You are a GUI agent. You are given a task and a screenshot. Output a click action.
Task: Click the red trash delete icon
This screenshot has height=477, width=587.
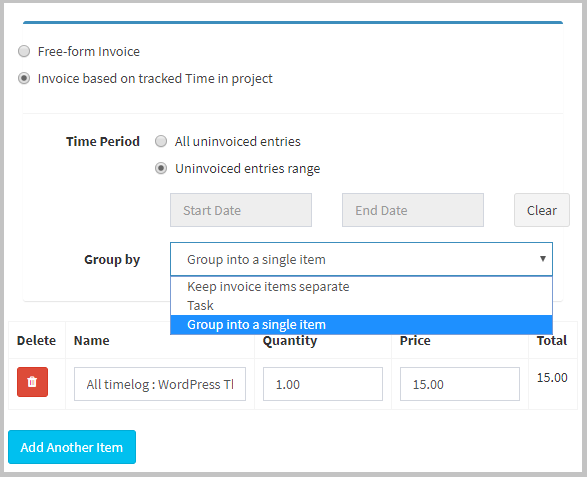pos(32,382)
